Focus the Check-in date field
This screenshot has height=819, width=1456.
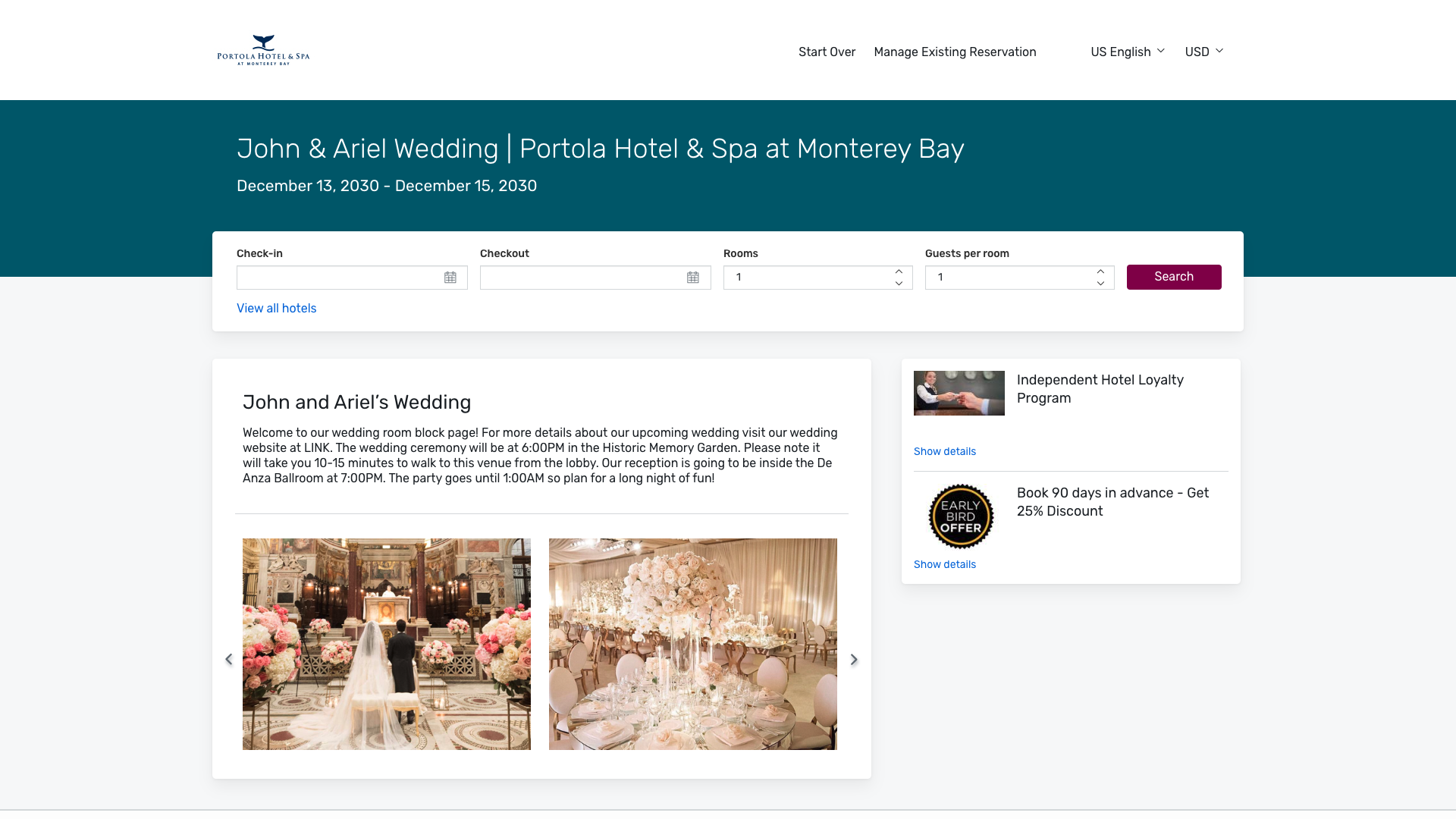coord(339,278)
